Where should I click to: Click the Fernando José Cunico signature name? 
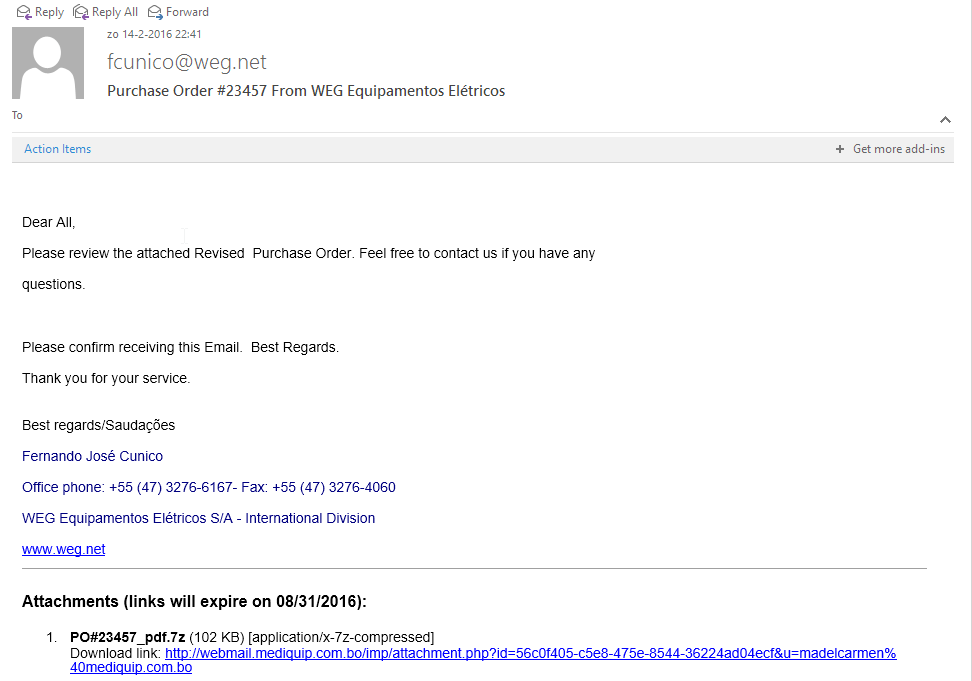point(92,456)
